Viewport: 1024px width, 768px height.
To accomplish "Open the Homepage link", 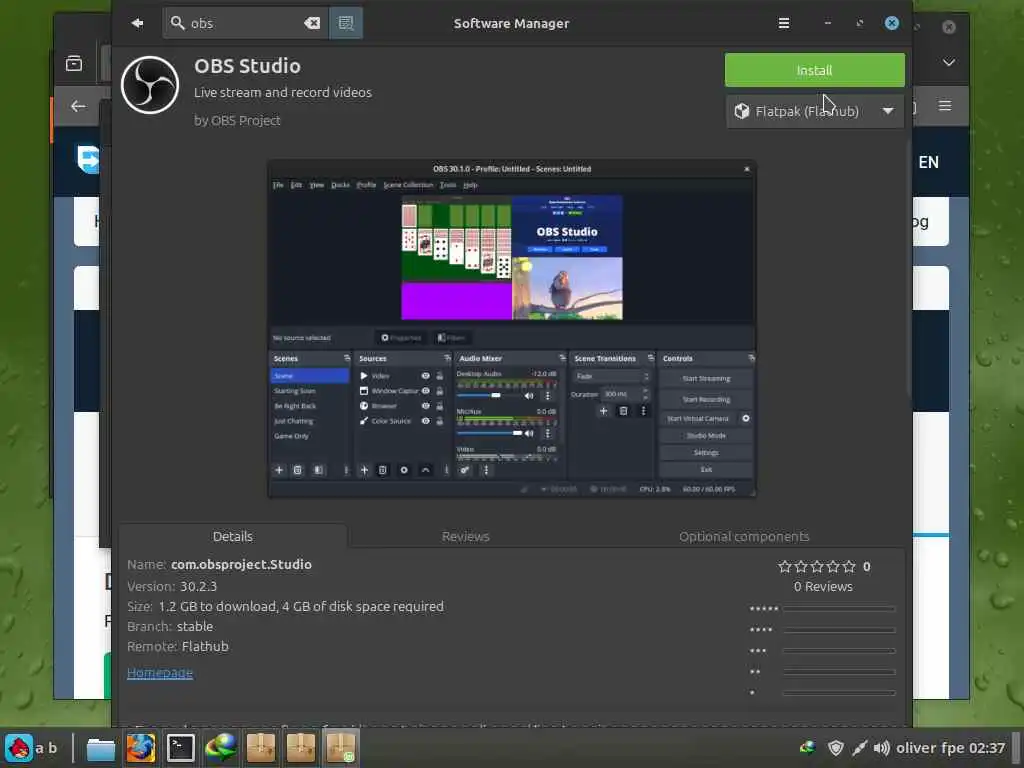I will point(160,673).
